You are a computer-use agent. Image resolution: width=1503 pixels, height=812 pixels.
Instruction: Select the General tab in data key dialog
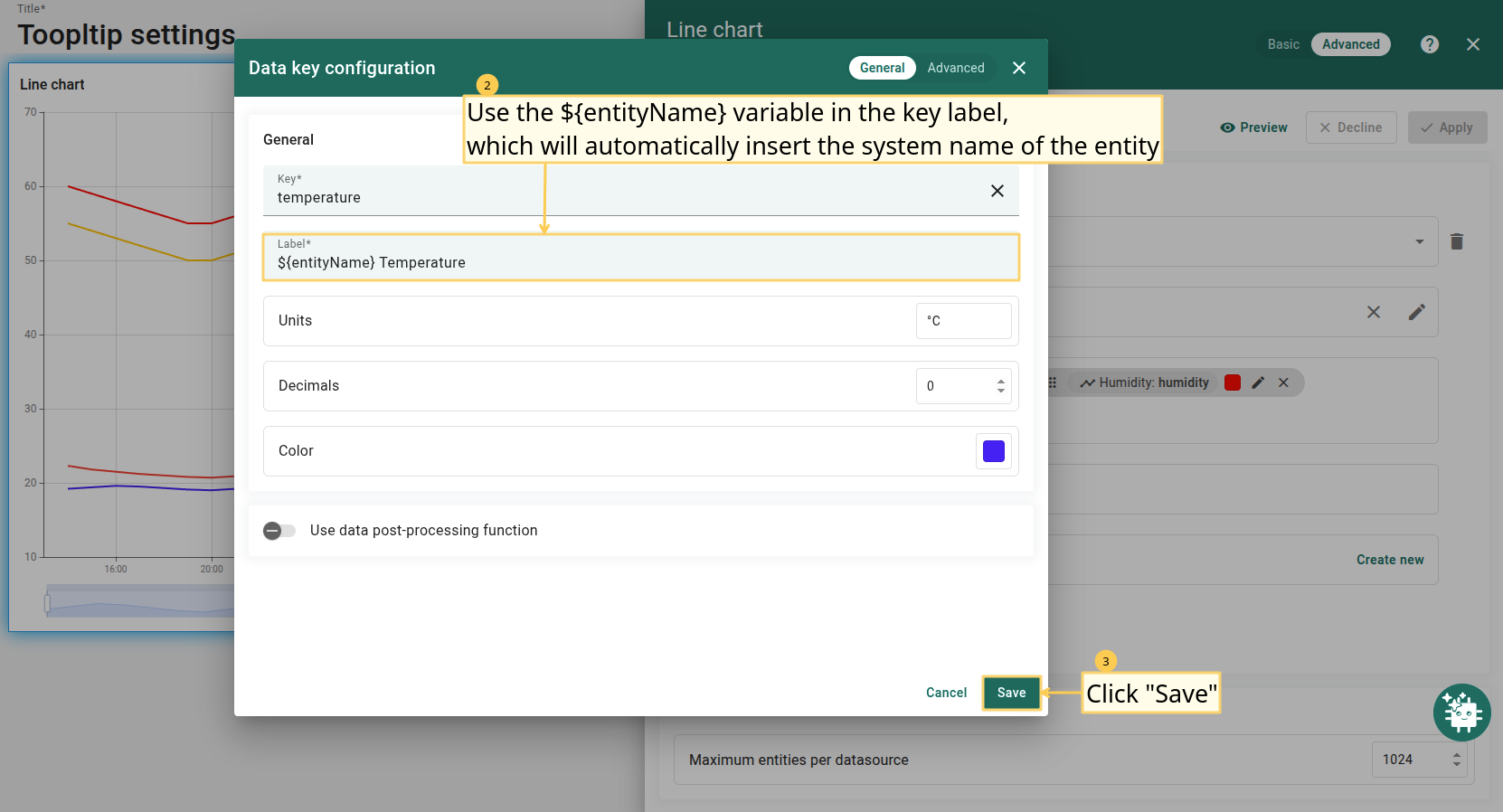(x=882, y=68)
